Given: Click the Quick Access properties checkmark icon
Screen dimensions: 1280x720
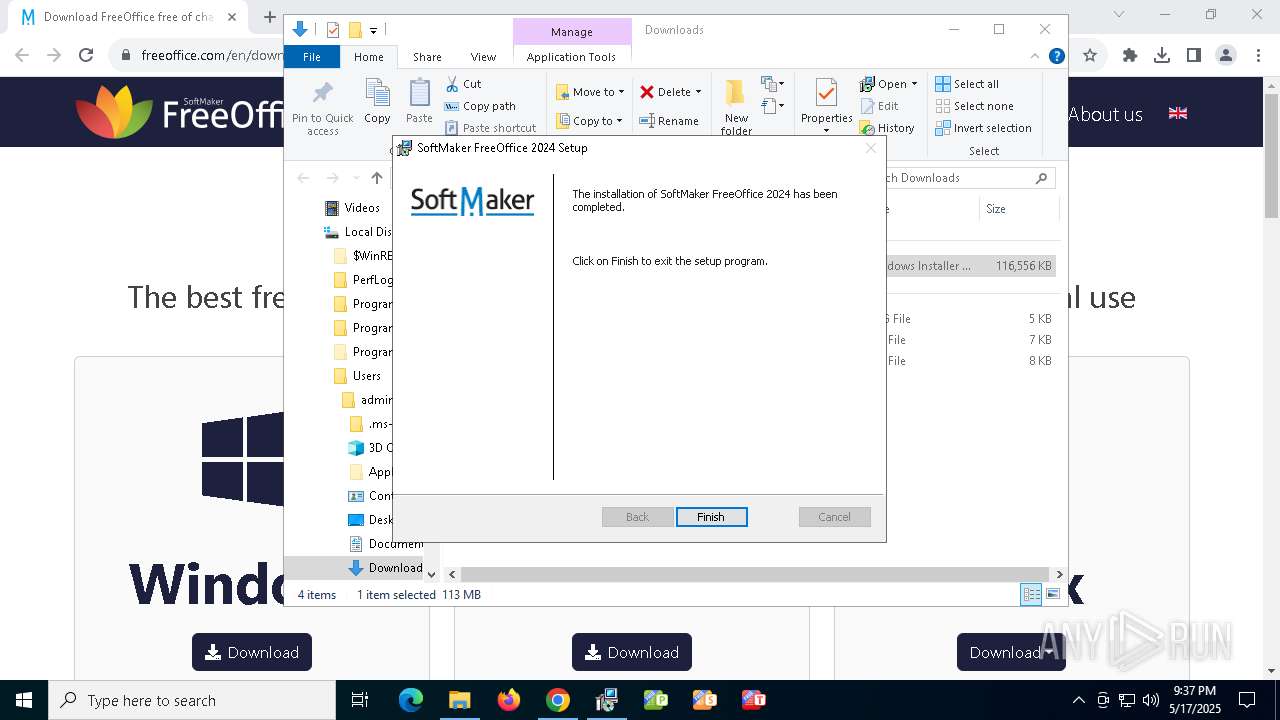Looking at the screenshot, I should pyautogui.click(x=333, y=30).
